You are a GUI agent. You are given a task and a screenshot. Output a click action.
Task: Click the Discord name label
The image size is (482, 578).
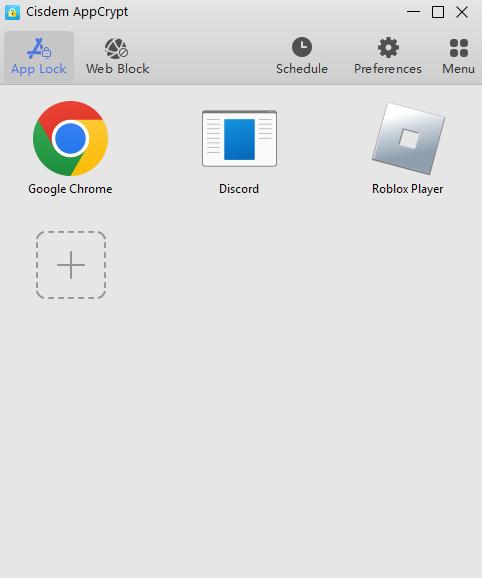pos(239,189)
